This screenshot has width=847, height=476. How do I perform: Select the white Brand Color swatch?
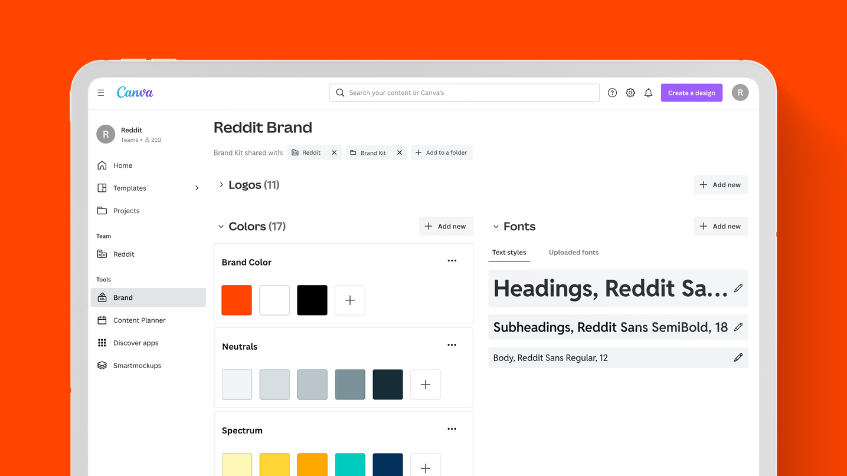(x=274, y=300)
